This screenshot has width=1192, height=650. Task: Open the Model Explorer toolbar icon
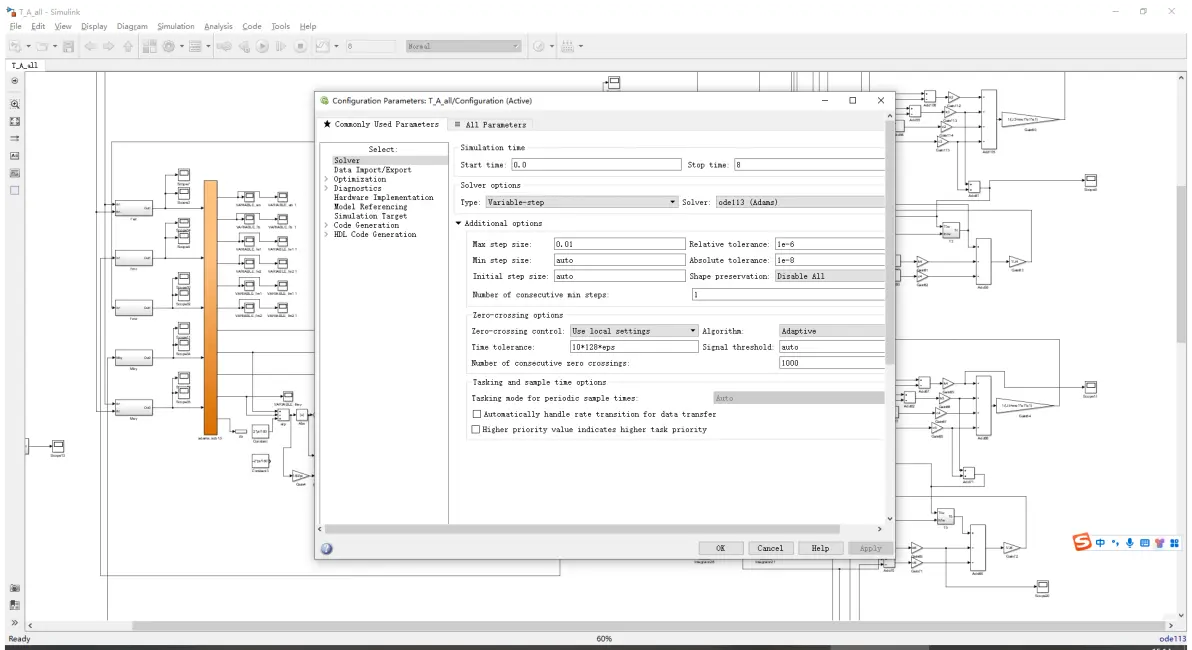[195, 46]
